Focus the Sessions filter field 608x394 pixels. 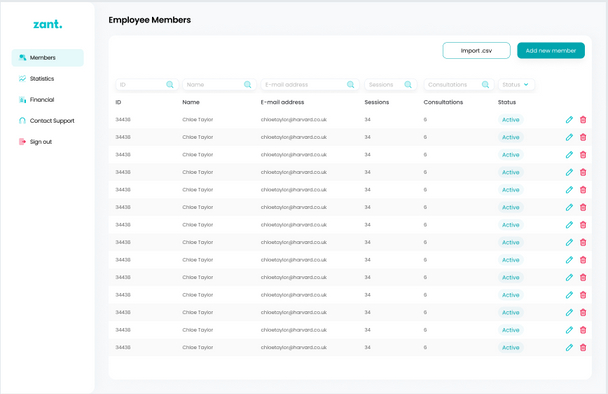coord(390,85)
